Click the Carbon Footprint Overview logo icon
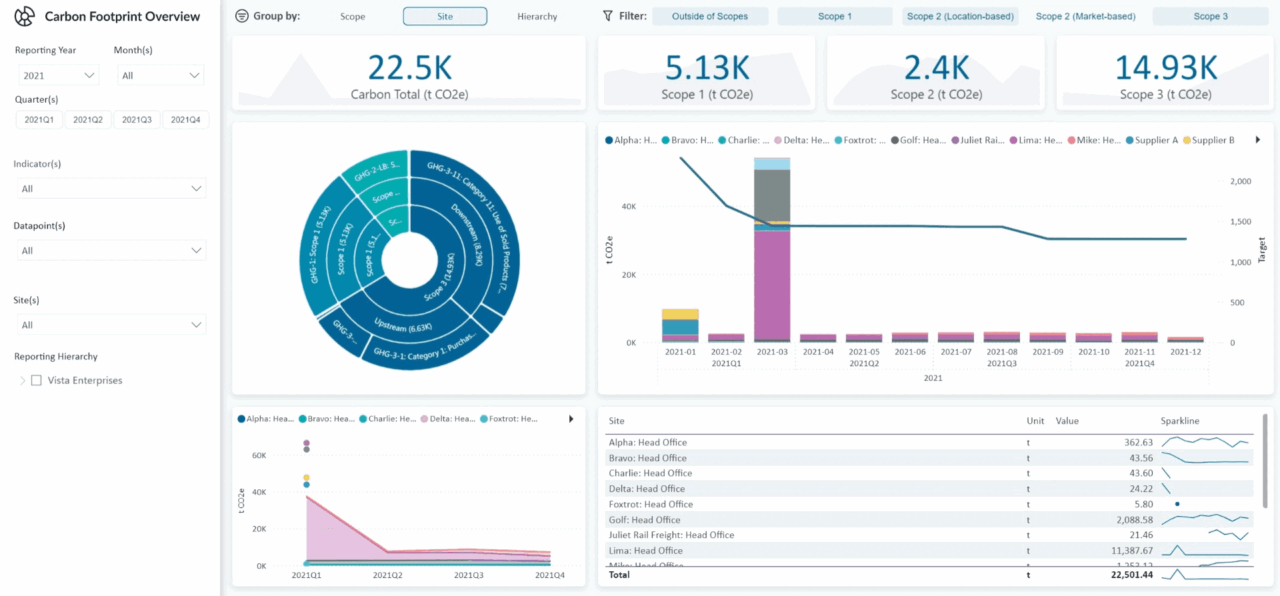The image size is (1280, 596). [x=24, y=16]
